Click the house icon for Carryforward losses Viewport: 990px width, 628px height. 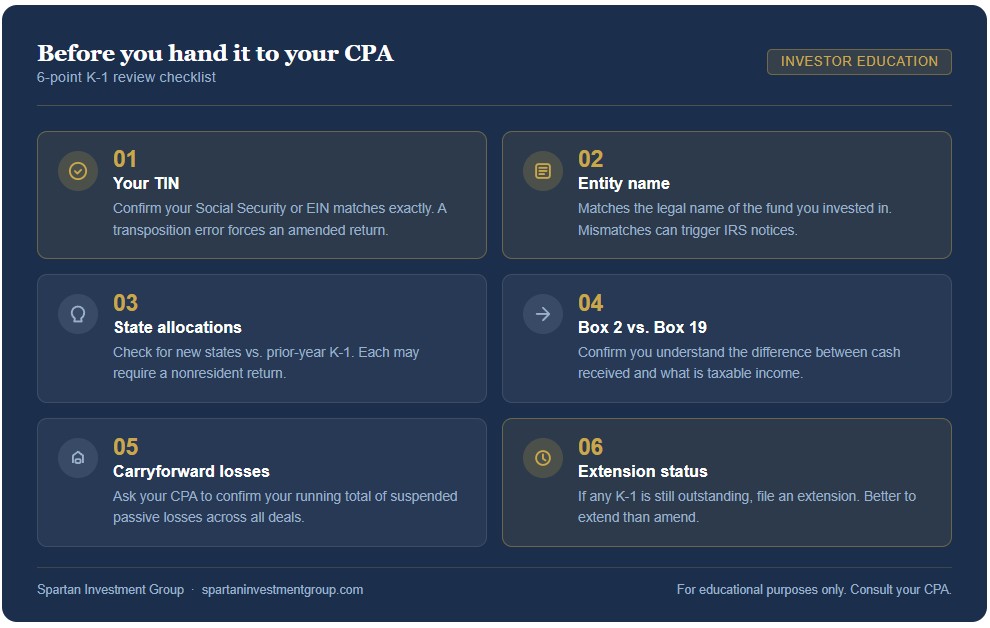coord(78,458)
